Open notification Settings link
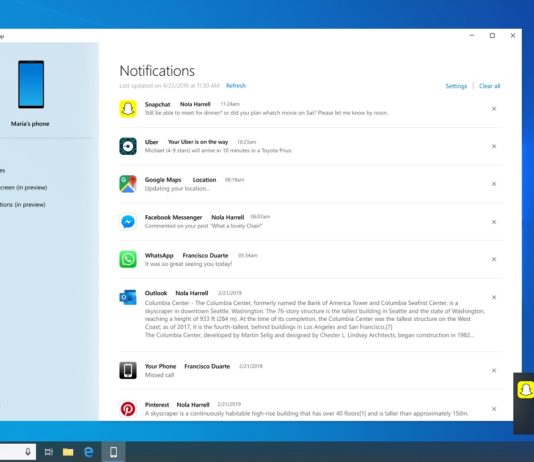This screenshot has width=534, height=462. [456, 86]
